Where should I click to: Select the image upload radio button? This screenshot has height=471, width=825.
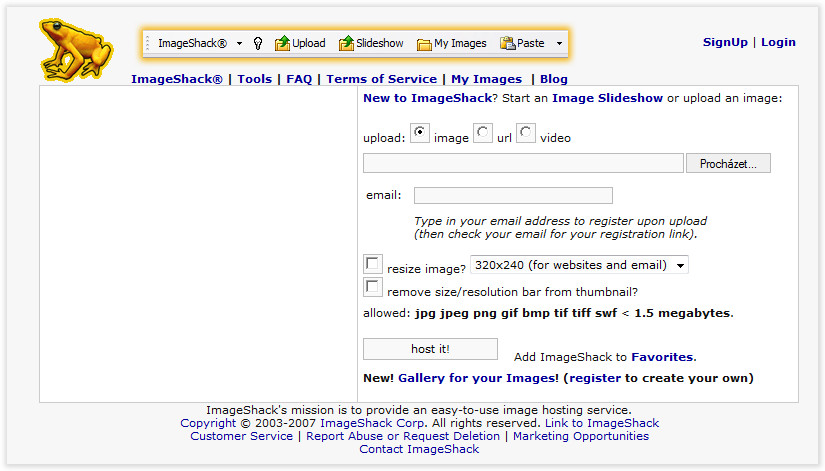[x=419, y=133]
